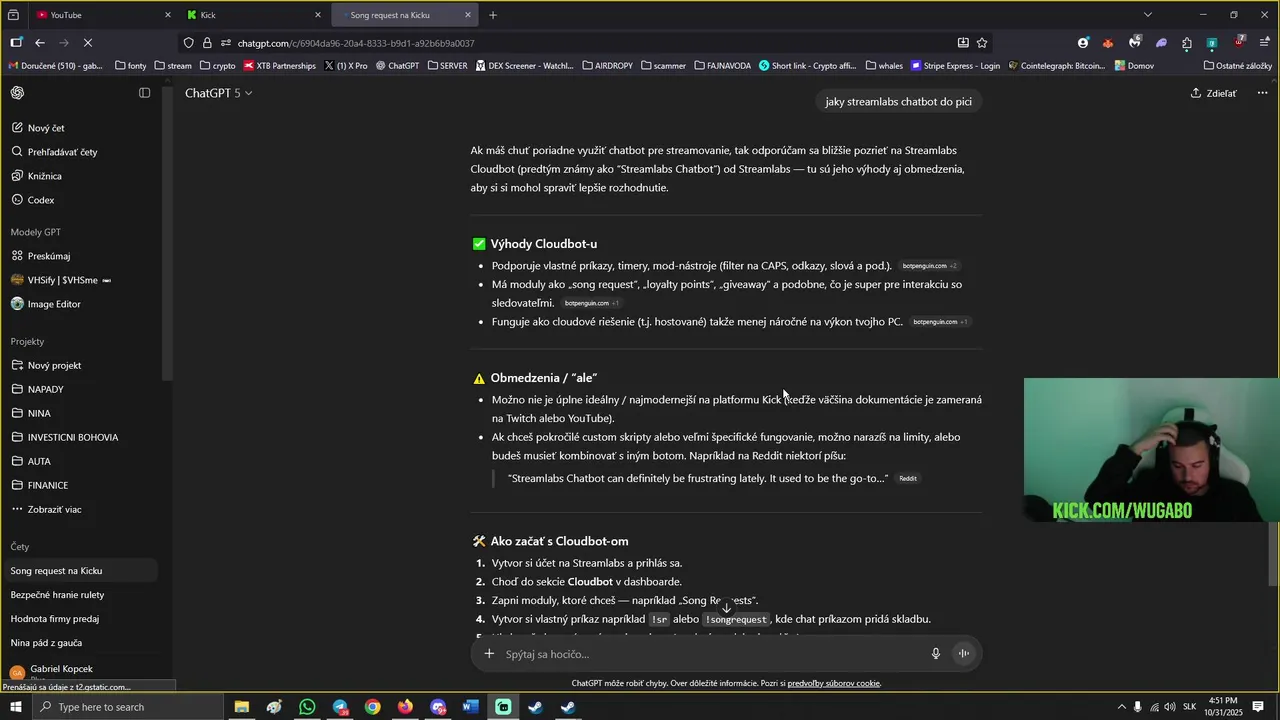Open the chat options three-dot menu
Viewport: 1280px width, 720px height.
[x=1262, y=93]
